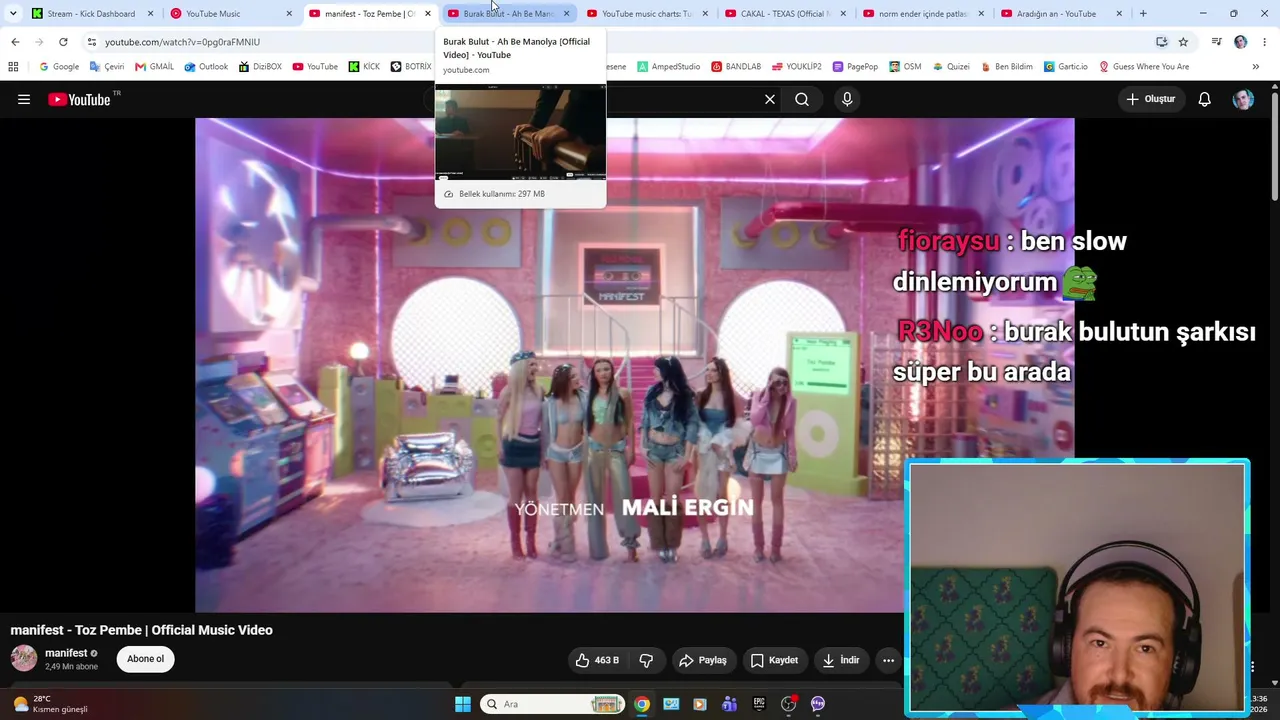Expand the tab search dropdown arrow

(13, 14)
